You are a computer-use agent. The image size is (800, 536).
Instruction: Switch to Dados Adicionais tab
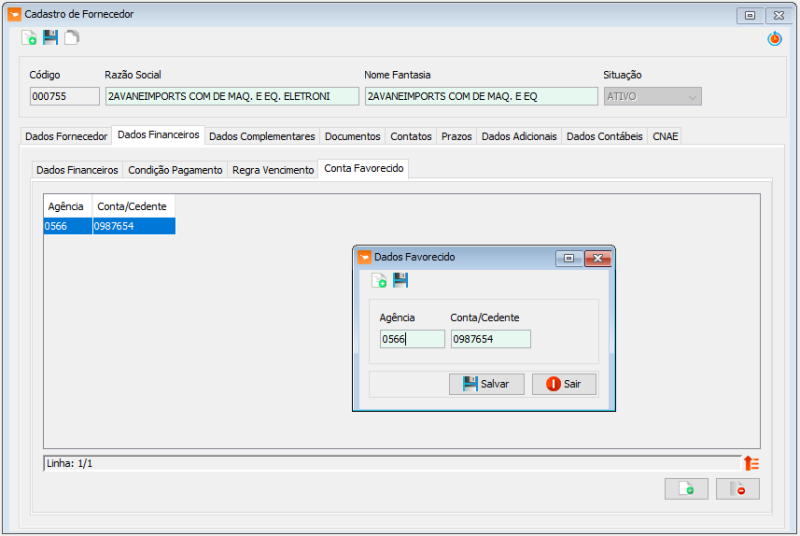(519, 136)
